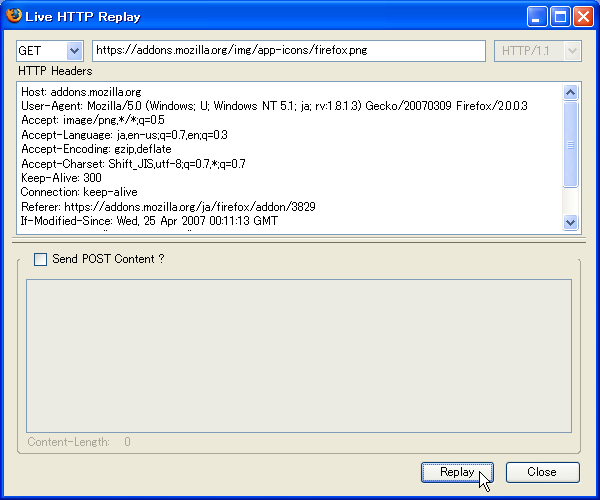Click the 'HTTP Headers' label
600x500 pixels.
[x=55, y=71]
